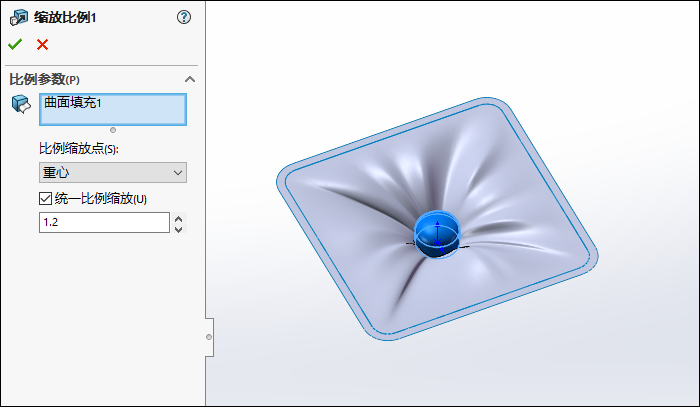Click the bodies-to-scale selection icon
700x407 pixels.
[x=21, y=104]
